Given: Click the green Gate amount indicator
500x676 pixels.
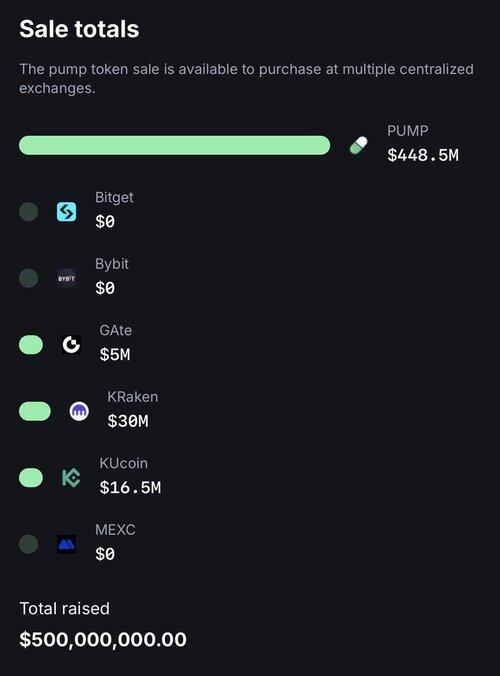Looking at the screenshot, I should 31,345.
